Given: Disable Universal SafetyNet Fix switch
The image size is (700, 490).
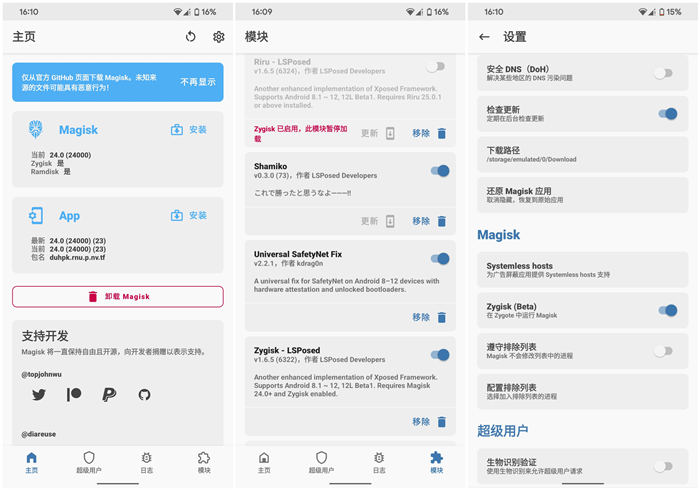Looking at the screenshot, I should click(x=440, y=258).
